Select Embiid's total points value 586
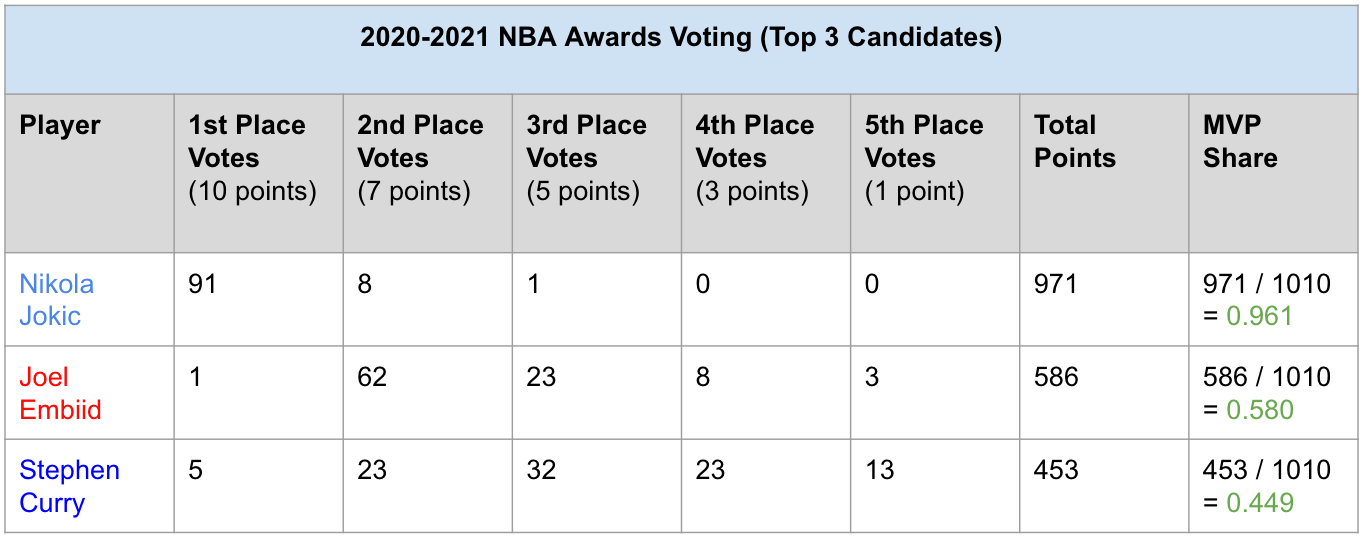1363x538 pixels. (1056, 377)
